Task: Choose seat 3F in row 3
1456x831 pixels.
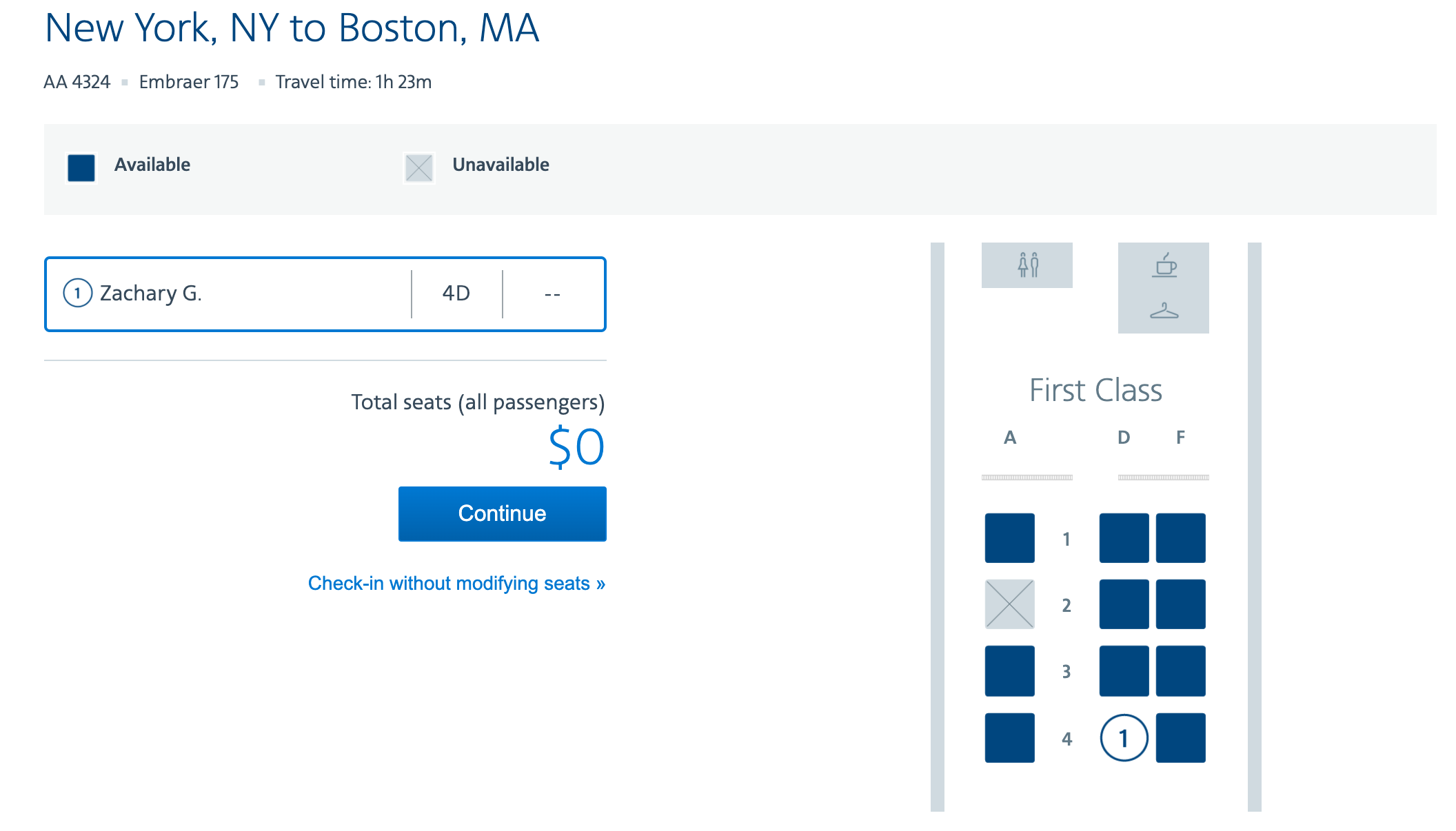Action: 1180,670
